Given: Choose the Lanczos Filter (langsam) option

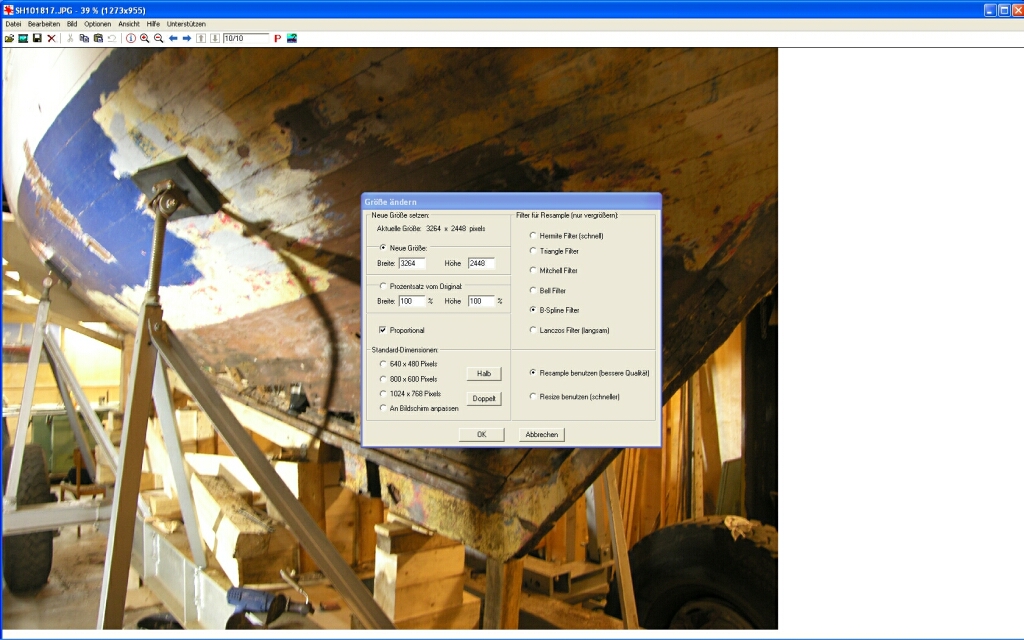Looking at the screenshot, I should [533, 330].
